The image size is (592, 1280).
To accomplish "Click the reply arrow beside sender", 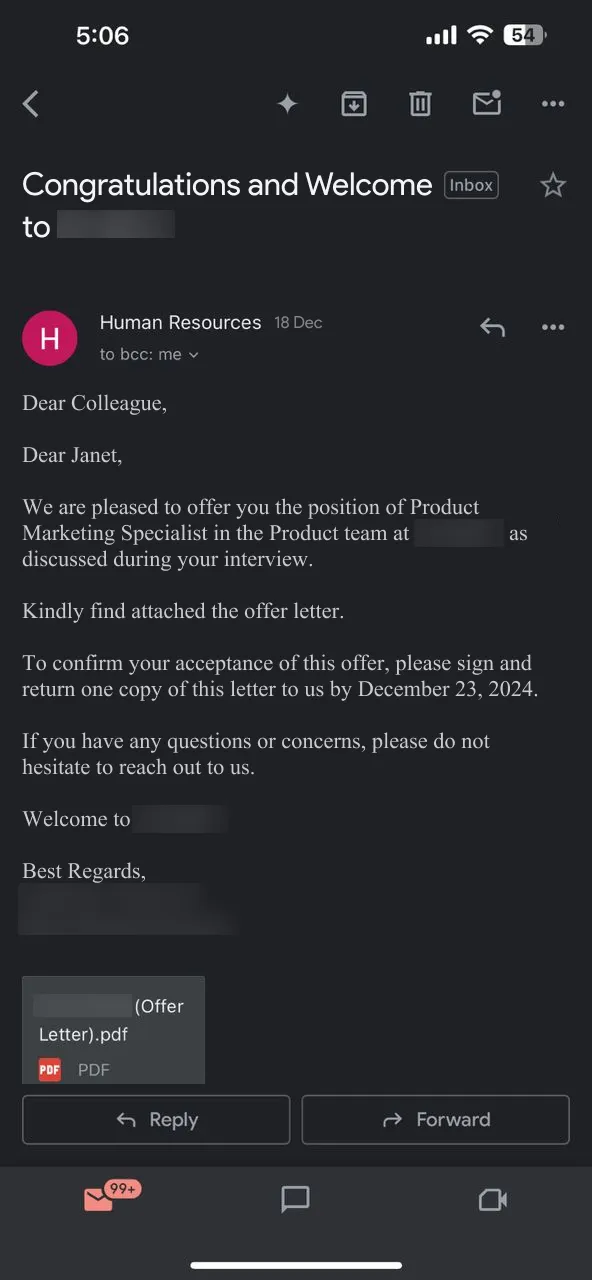I will pyautogui.click(x=492, y=327).
